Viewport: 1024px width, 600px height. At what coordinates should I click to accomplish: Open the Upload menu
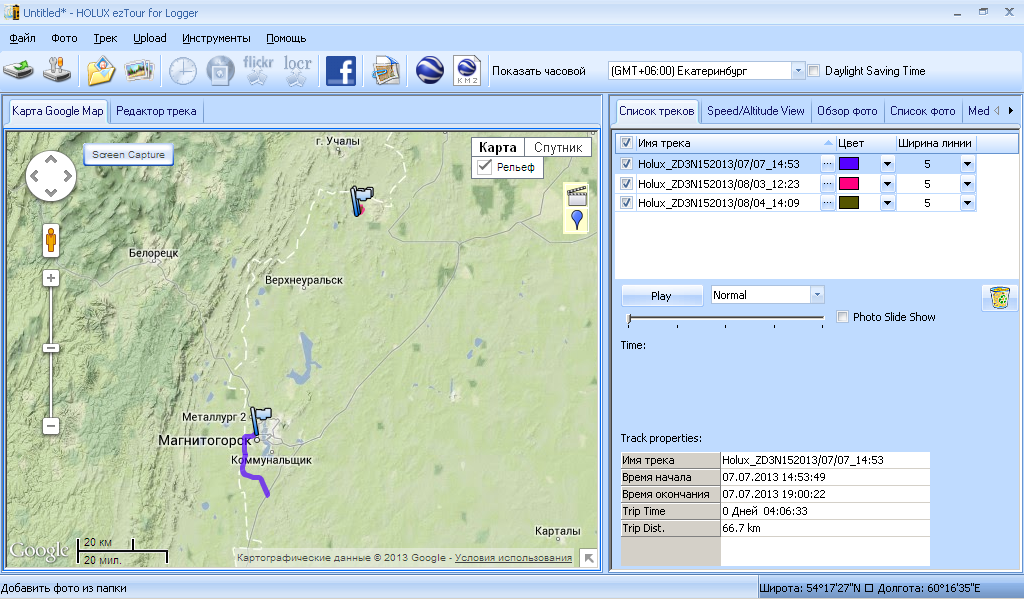(x=150, y=38)
